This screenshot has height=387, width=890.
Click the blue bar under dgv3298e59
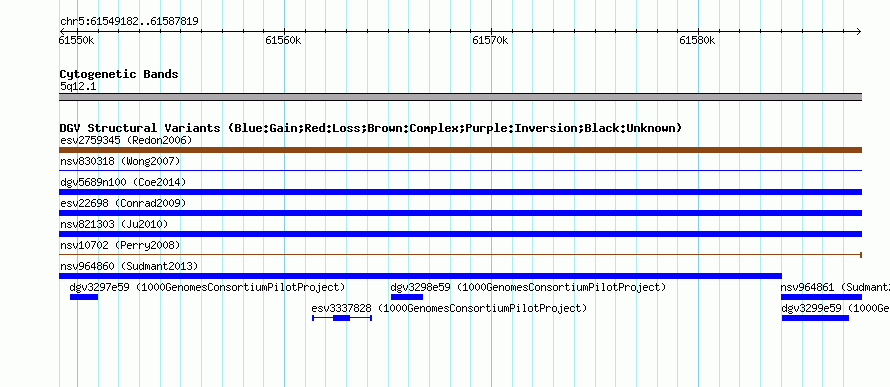click(407, 297)
